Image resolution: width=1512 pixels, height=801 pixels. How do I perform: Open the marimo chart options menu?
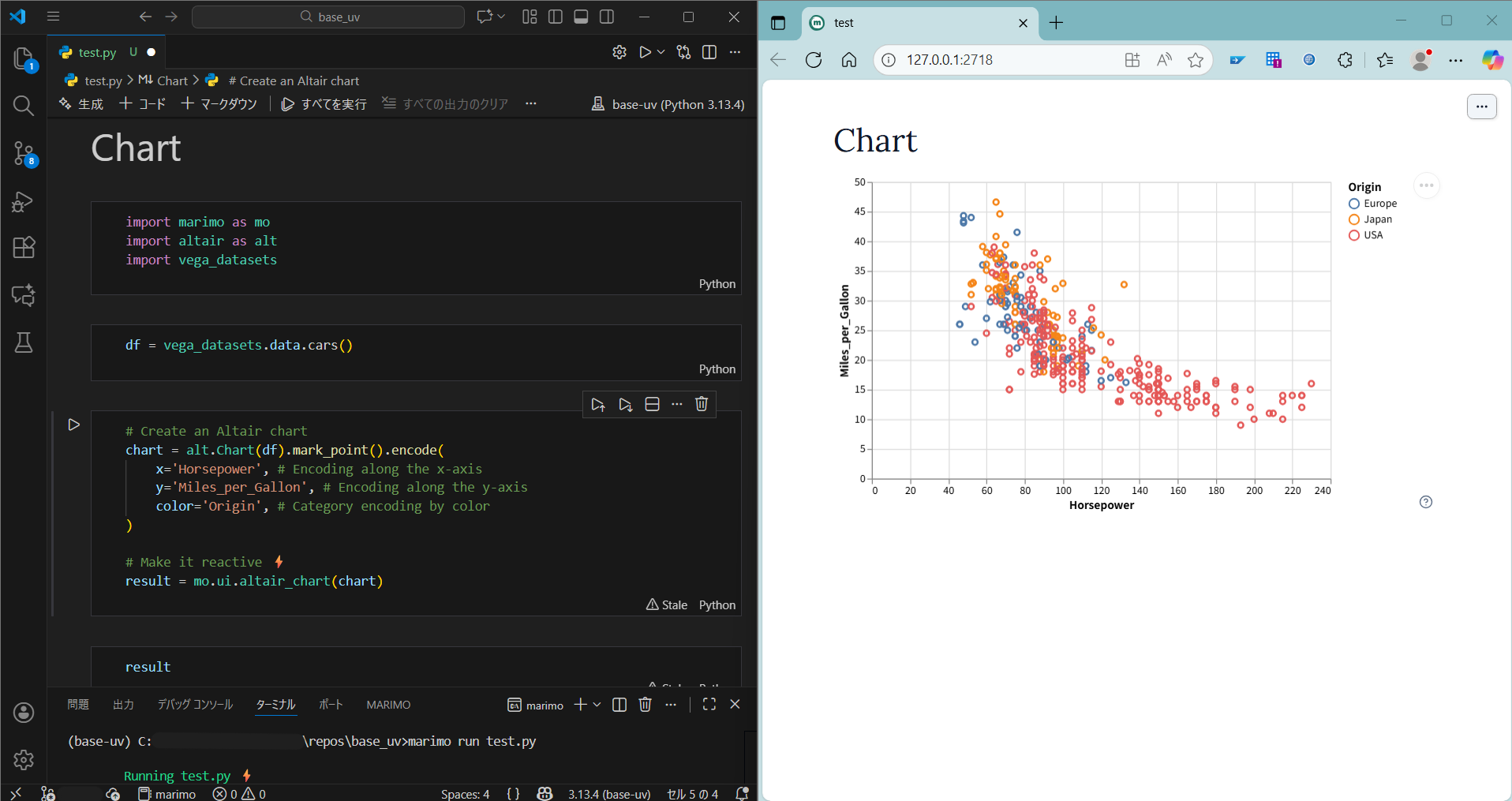(1425, 185)
